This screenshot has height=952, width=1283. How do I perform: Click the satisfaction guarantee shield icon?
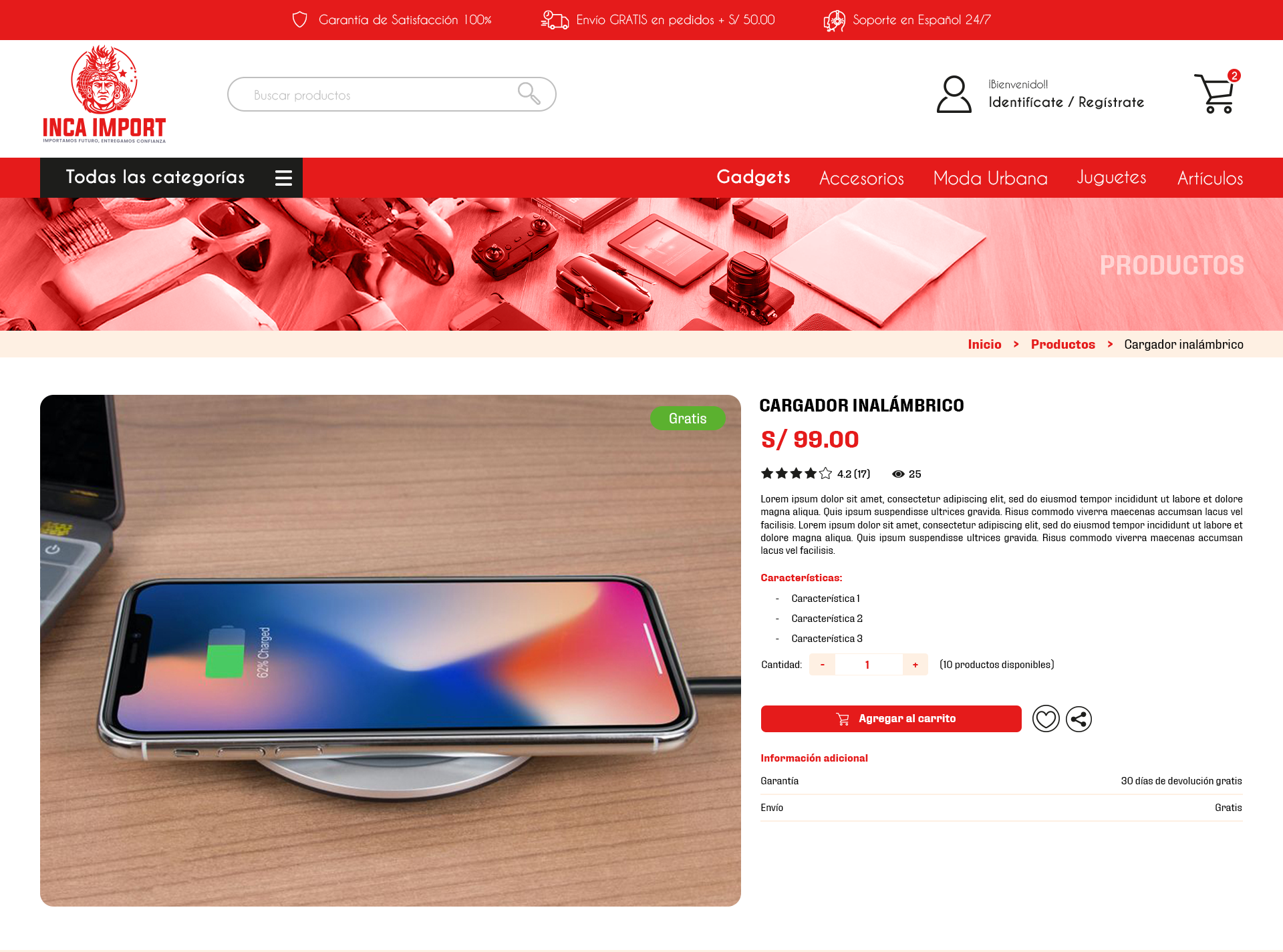pyautogui.click(x=300, y=19)
